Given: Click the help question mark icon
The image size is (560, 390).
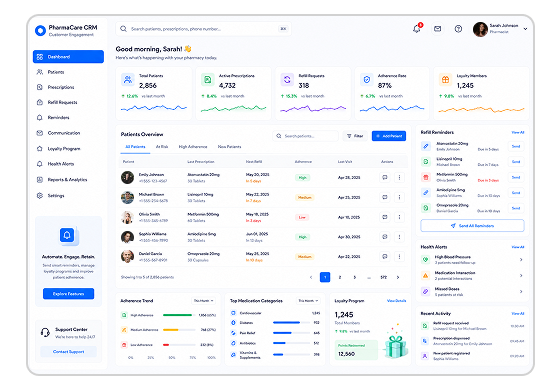Looking at the screenshot, I should (458, 29).
